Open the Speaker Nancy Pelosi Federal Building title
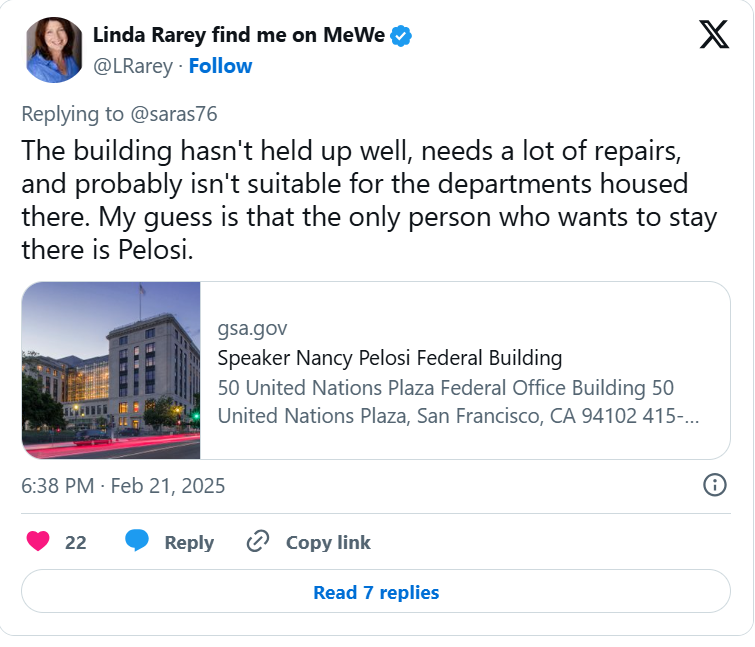755x647 pixels. [390, 358]
